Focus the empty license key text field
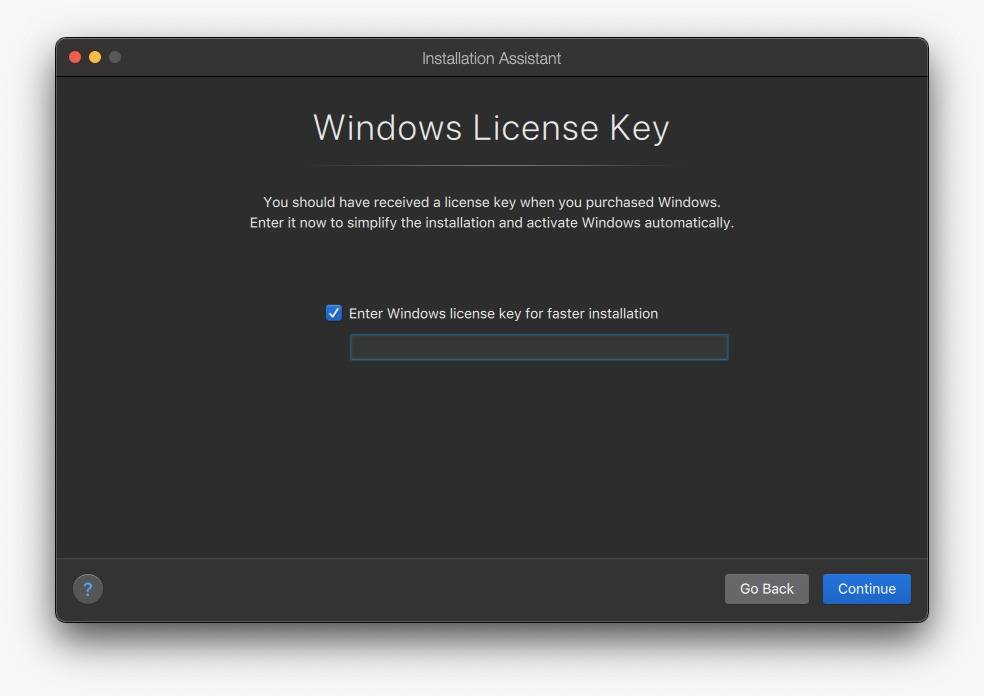Viewport: 984px width, 696px height. point(539,347)
